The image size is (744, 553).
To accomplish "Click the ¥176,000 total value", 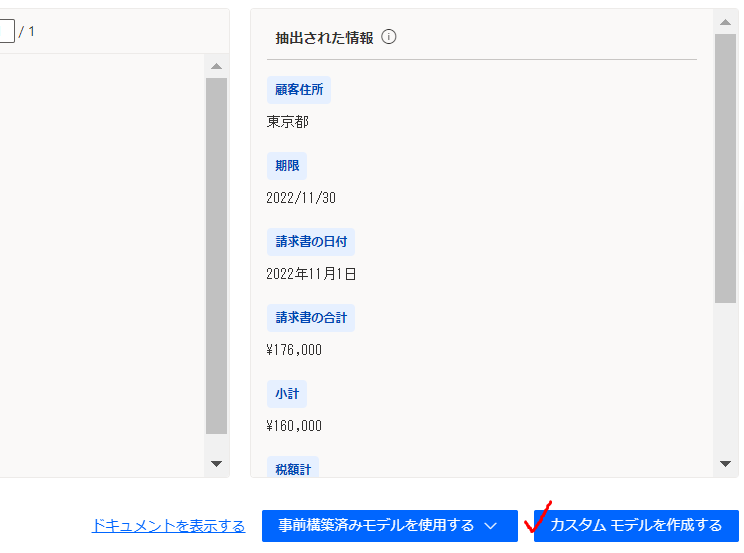I will pyautogui.click(x=294, y=350).
